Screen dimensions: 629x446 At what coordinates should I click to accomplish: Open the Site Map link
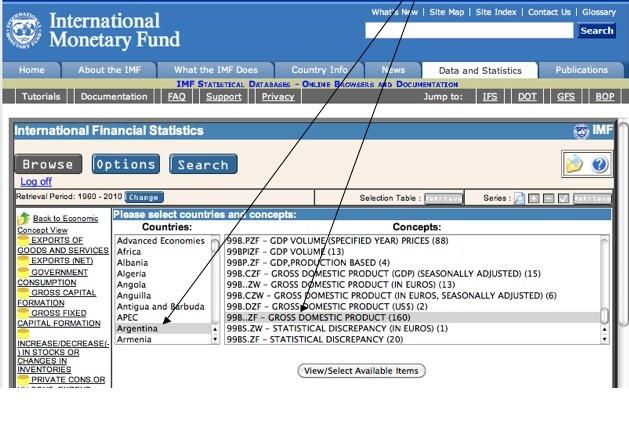pyautogui.click(x=446, y=12)
